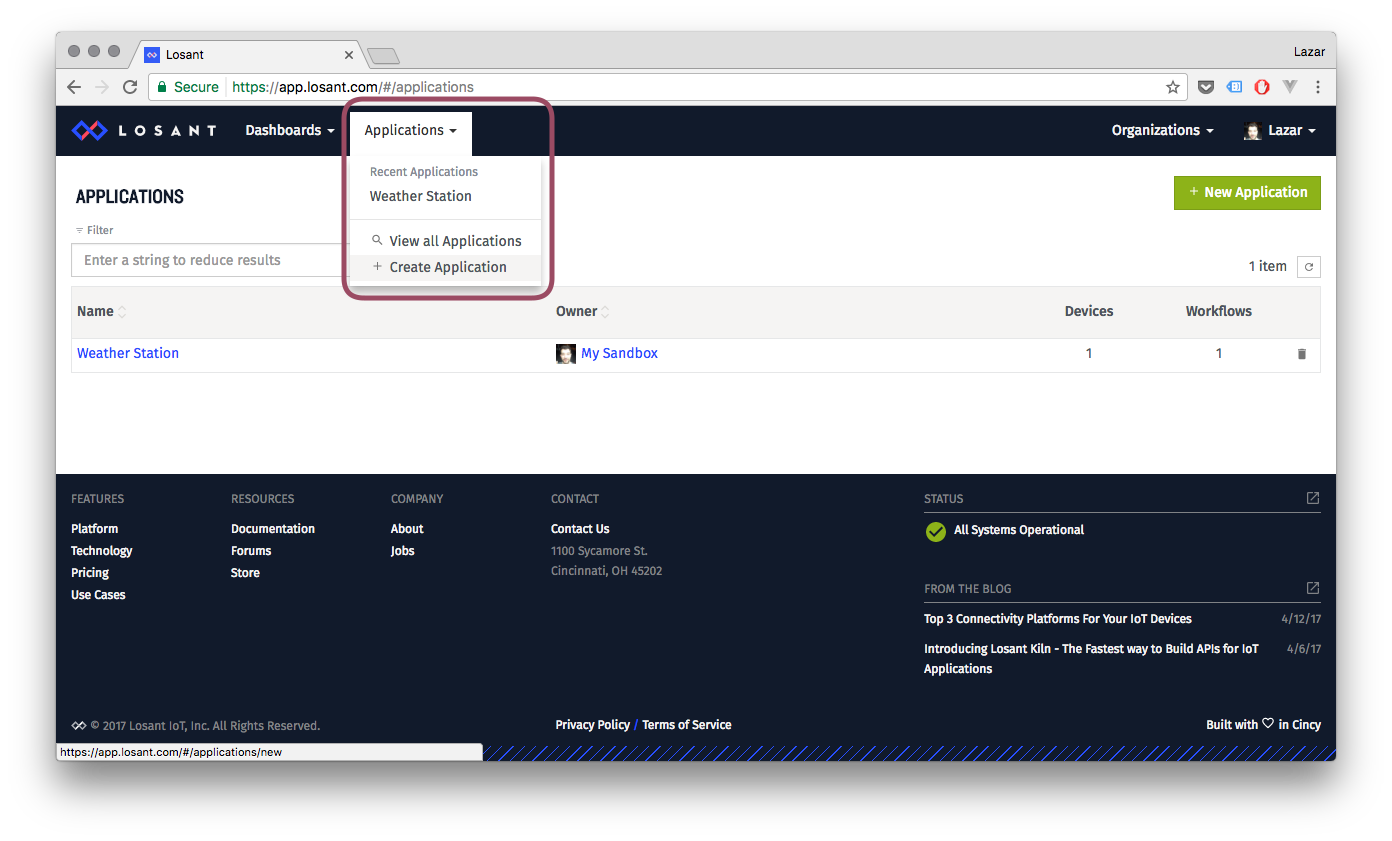Choose View all Applications in the dropdown
The width and height of the screenshot is (1392, 841).
(x=455, y=241)
